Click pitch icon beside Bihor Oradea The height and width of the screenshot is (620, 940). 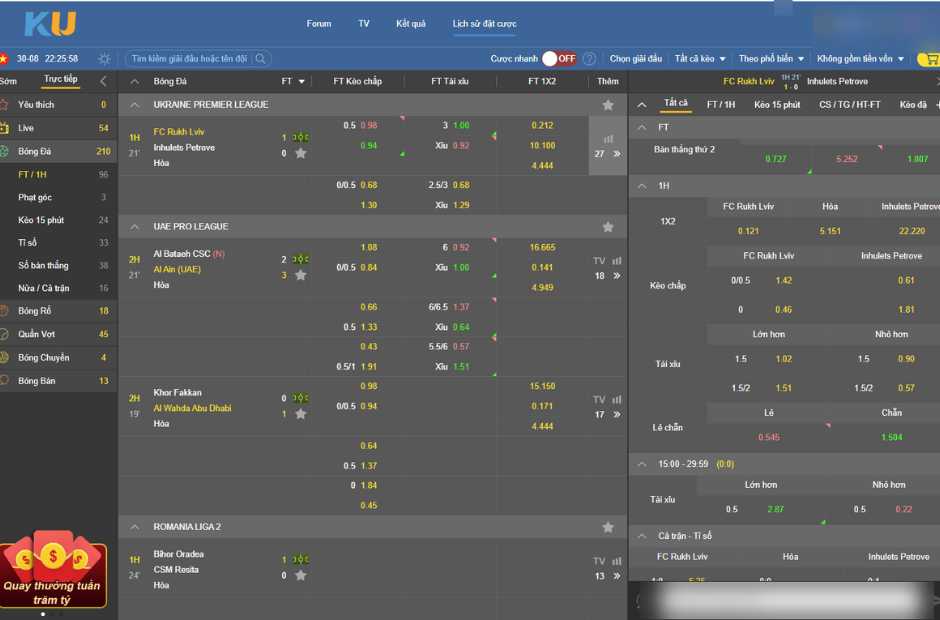point(300,560)
